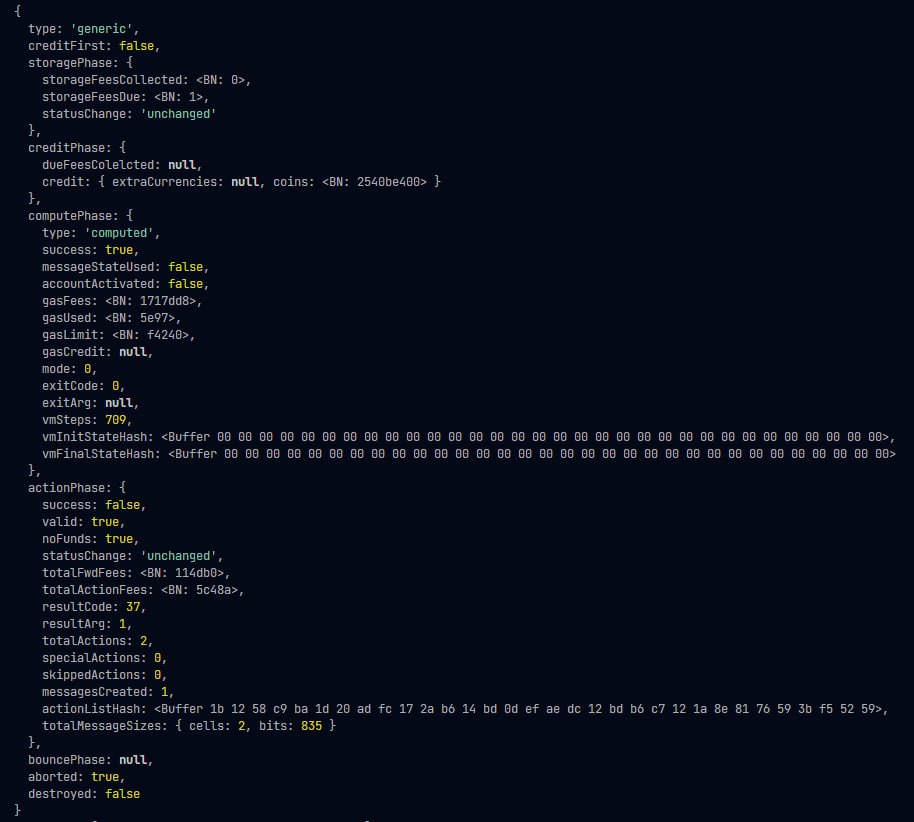Select resultArg: 1 line
Viewport: 914px width, 822px height.
click(x=87, y=624)
